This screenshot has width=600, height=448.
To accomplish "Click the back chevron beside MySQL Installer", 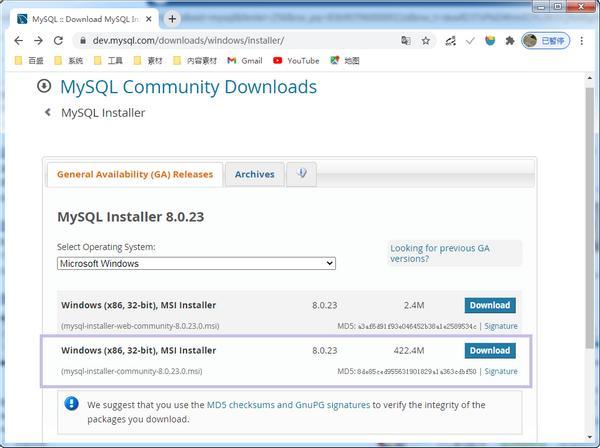I will click(48, 112).
